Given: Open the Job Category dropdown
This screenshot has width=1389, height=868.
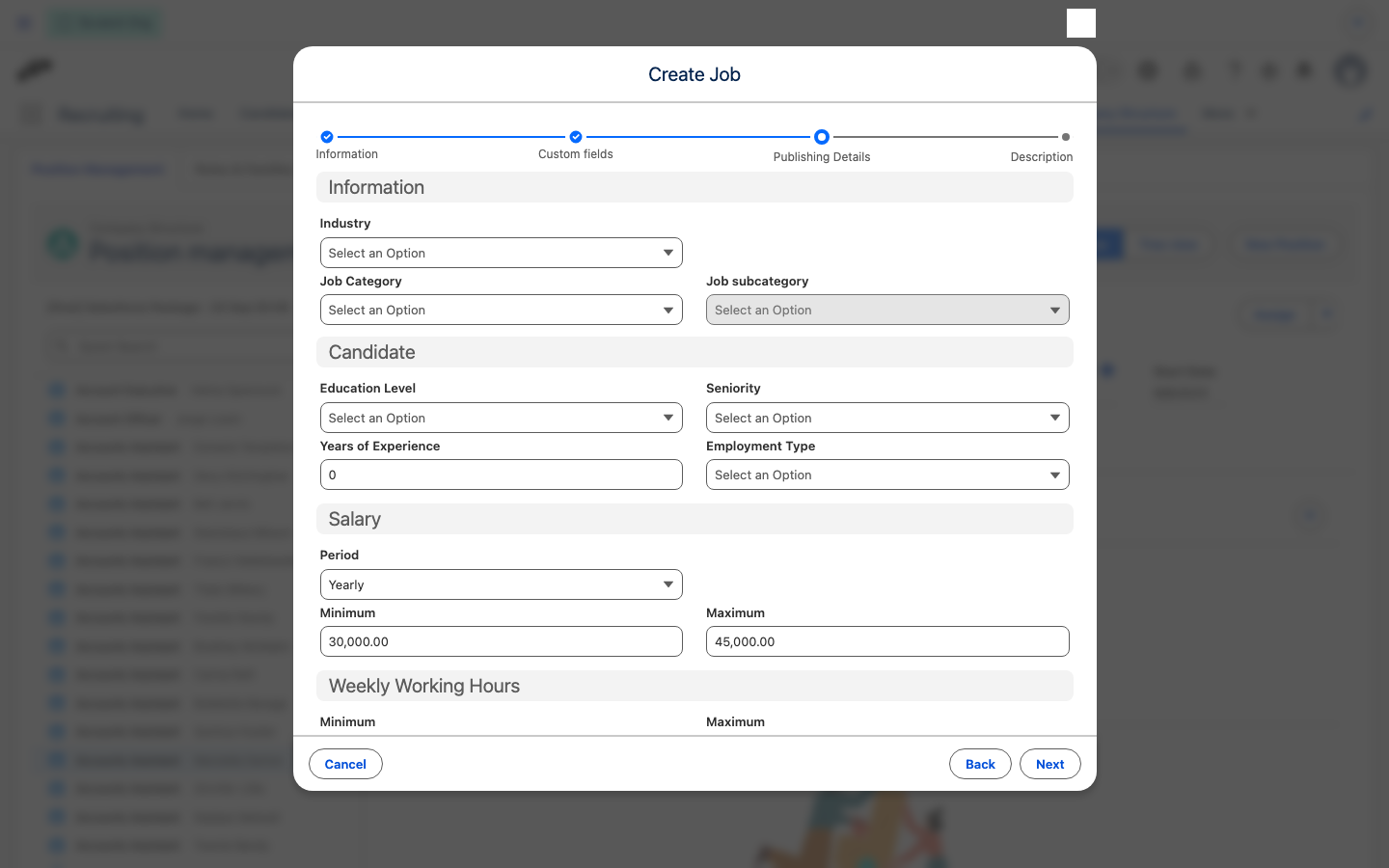Looking at the screenshot, I should (501, 310).
